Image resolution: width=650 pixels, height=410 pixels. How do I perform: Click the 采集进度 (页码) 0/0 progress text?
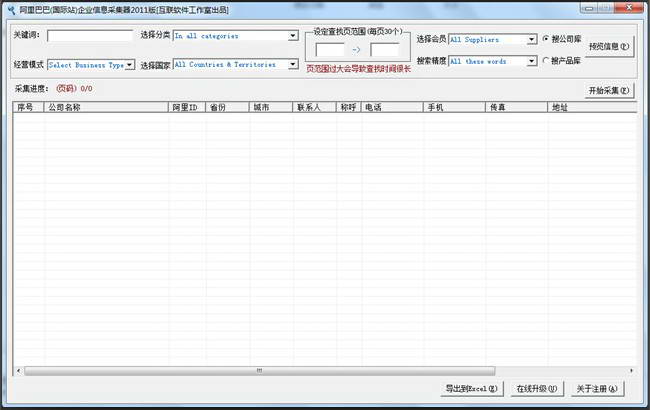[x=53, y=88]
